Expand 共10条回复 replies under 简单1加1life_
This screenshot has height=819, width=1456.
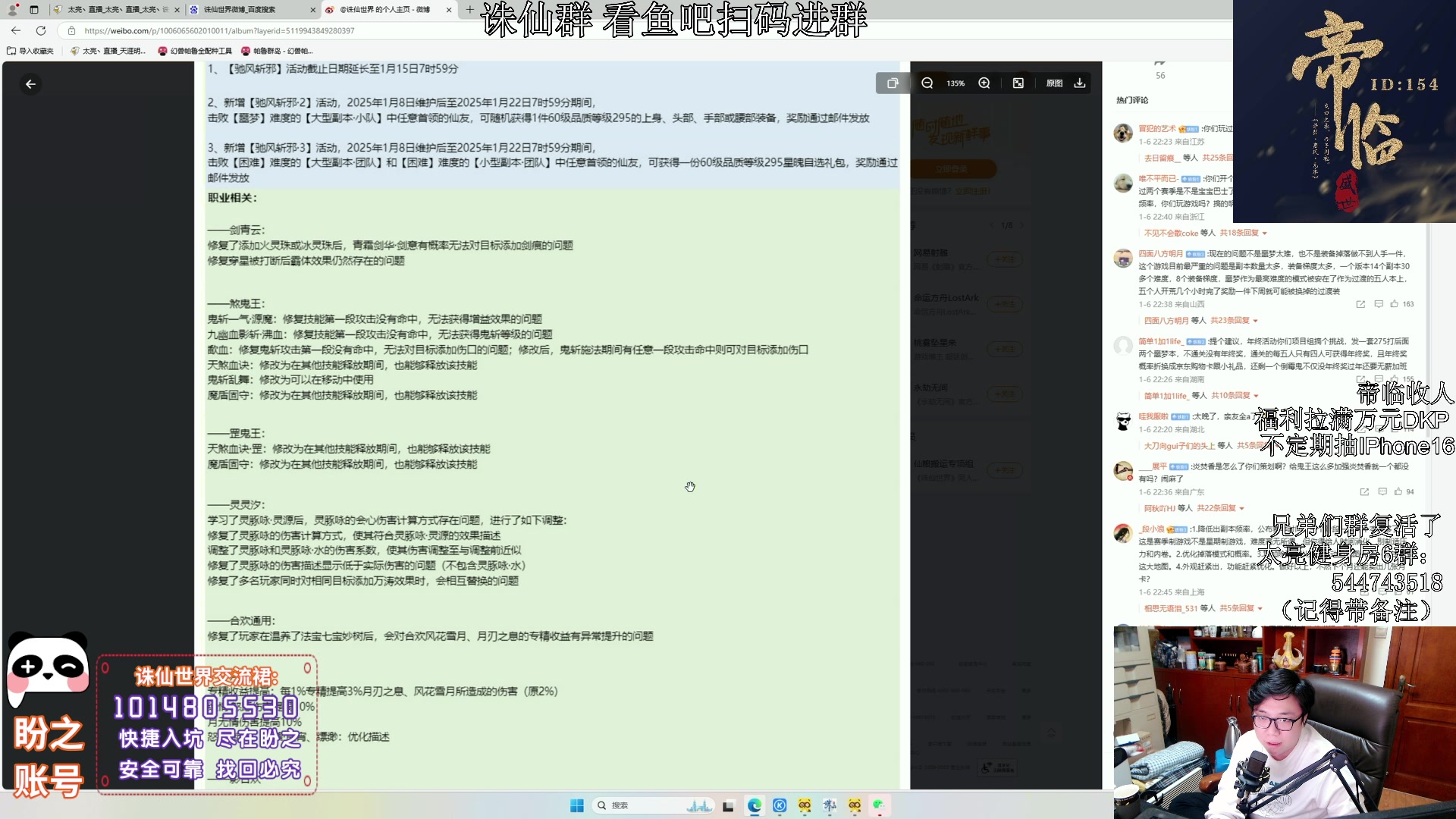click(1235, 395)
